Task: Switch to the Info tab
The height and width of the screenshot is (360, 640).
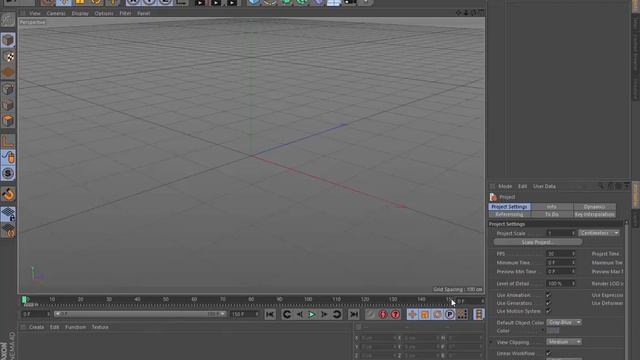Action: (x=552, y=207)
